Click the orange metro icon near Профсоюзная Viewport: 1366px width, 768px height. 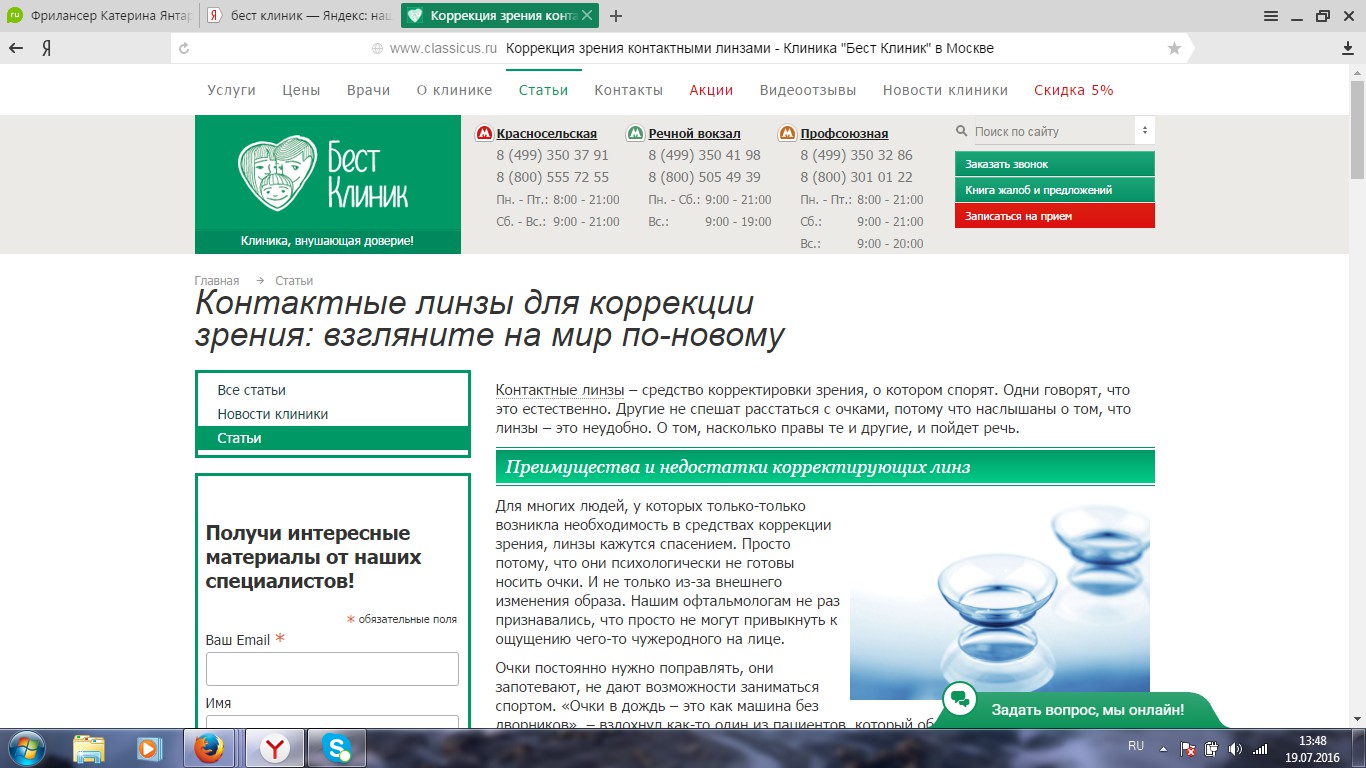pos(787,133)
